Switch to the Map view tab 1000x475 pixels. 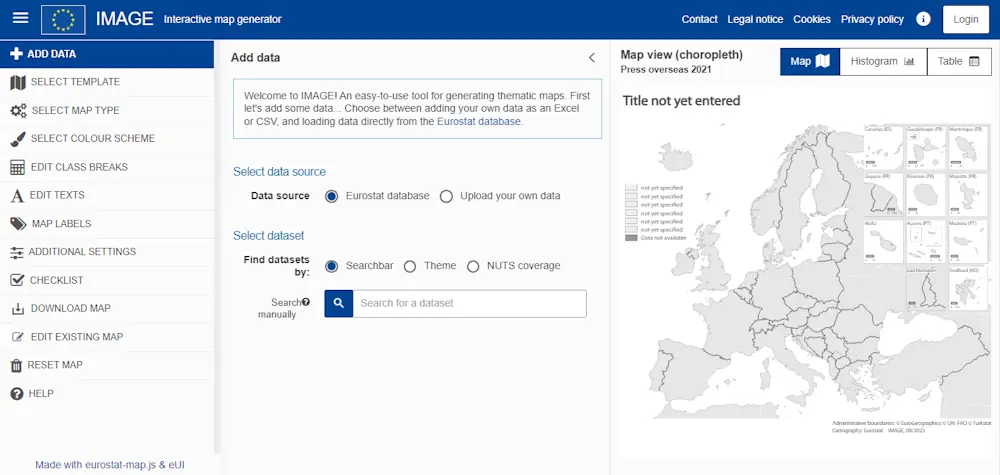click(x=810, y=61)
